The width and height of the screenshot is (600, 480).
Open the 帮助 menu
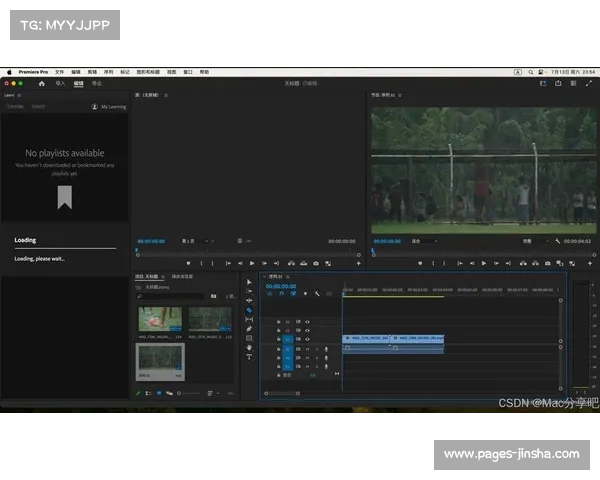pyautogui.click(x=204, y=72)
